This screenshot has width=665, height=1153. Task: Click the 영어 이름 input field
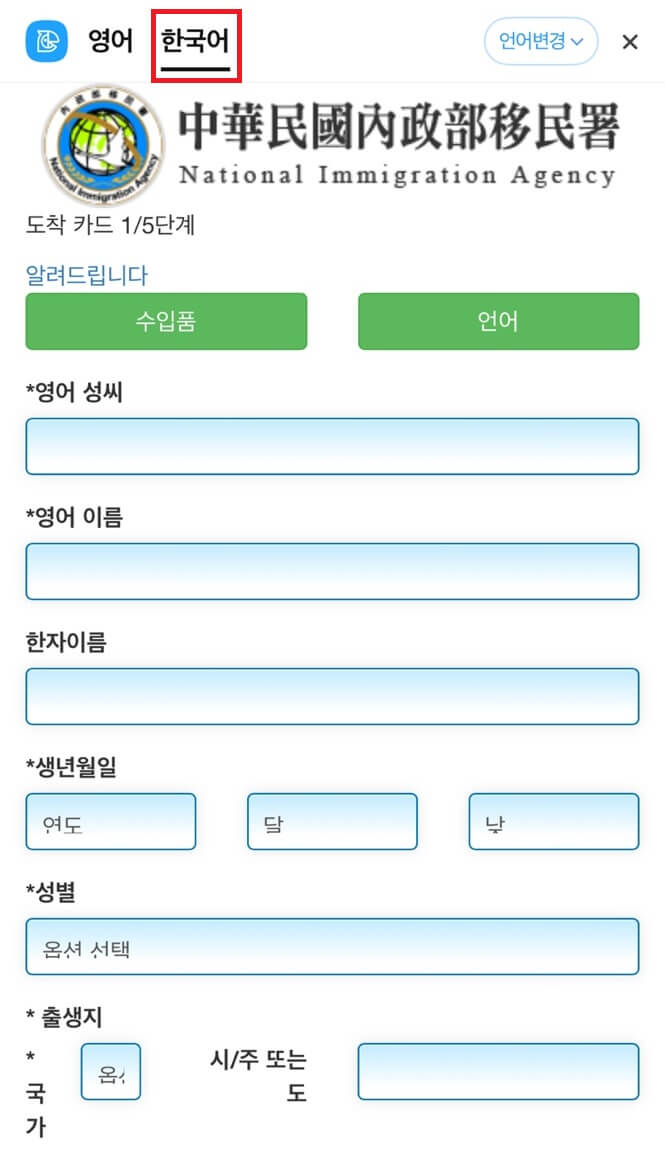point(332,571)
